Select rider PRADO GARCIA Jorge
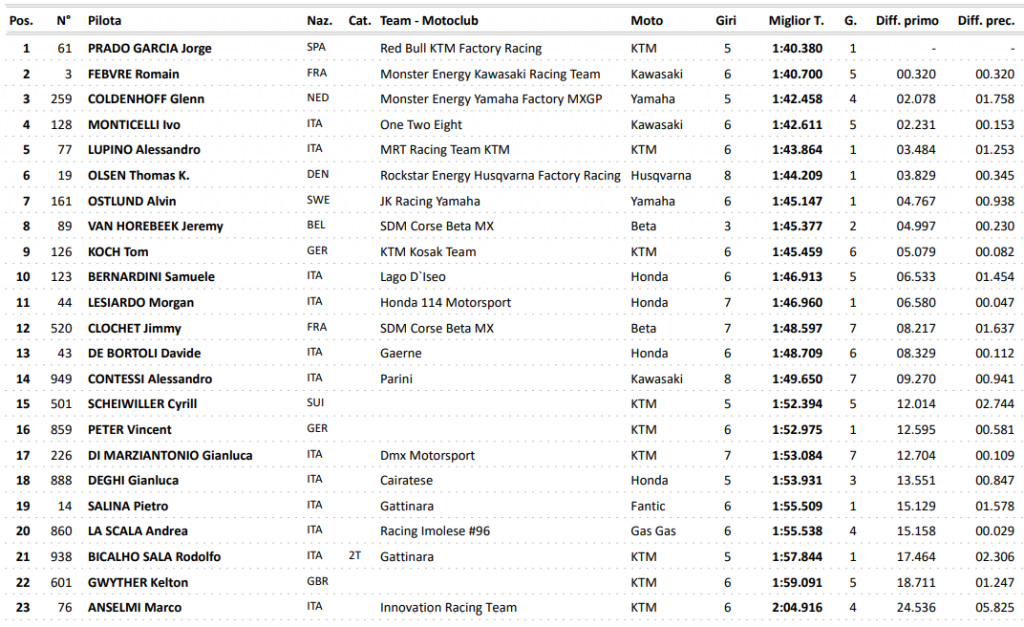 tap(150, 48)
